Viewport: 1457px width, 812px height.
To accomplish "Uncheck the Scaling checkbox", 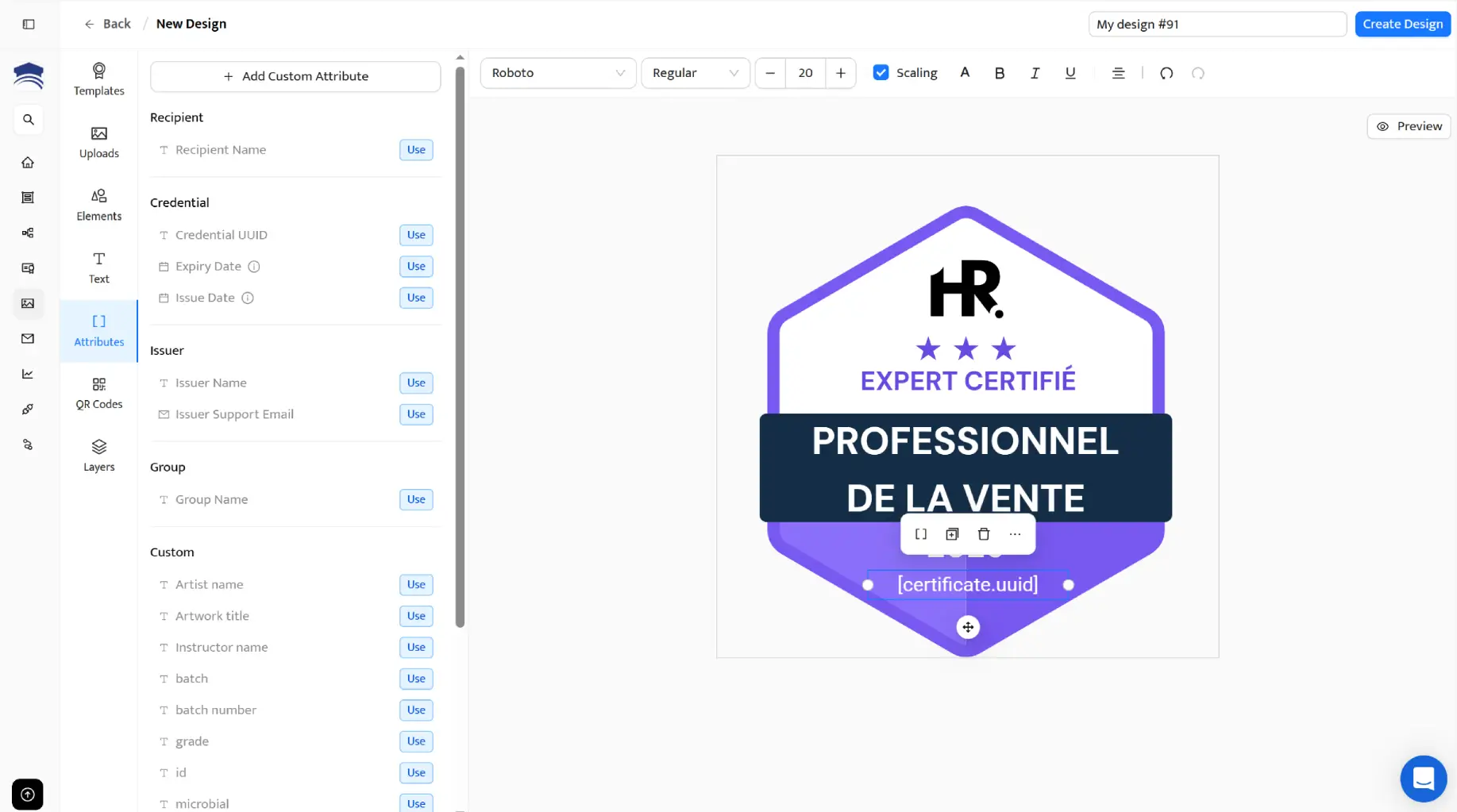I will tap(881, 71).
